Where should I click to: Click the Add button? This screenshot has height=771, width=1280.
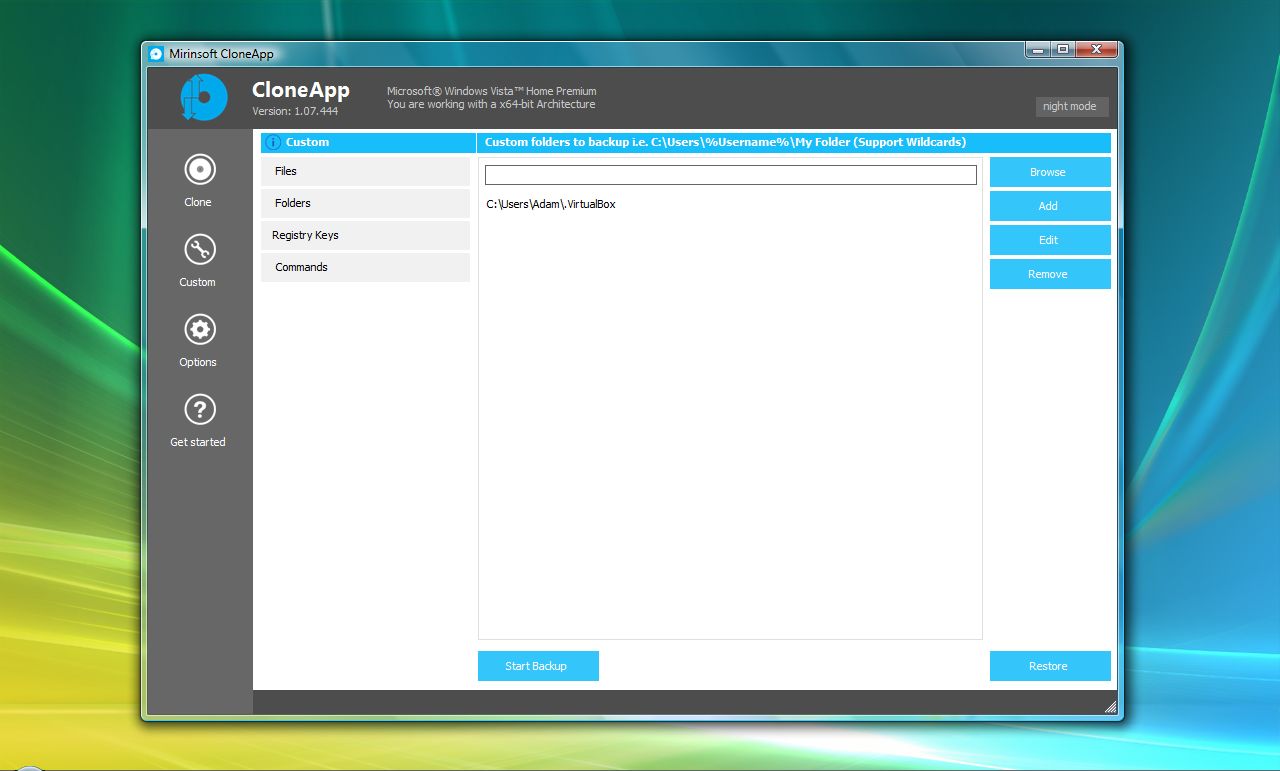pos(1050,206)
